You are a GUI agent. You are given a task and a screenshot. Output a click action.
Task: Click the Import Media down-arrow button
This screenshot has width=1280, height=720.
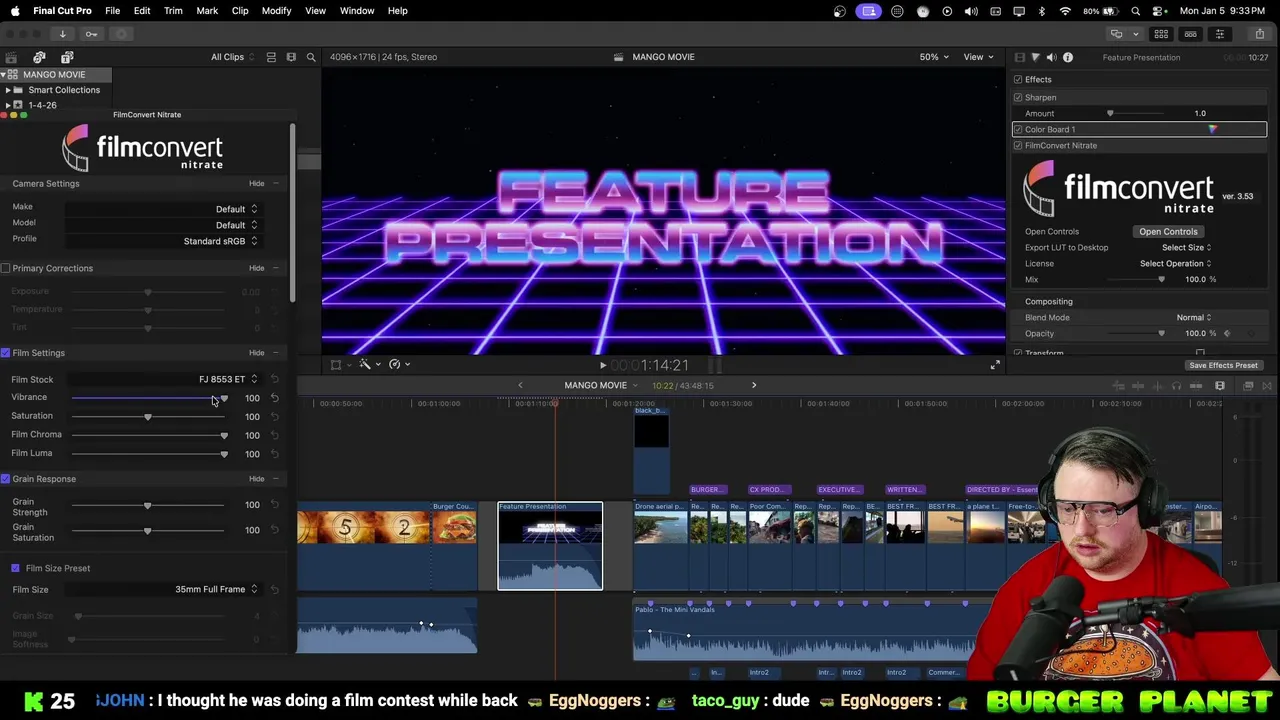point(62,34)
